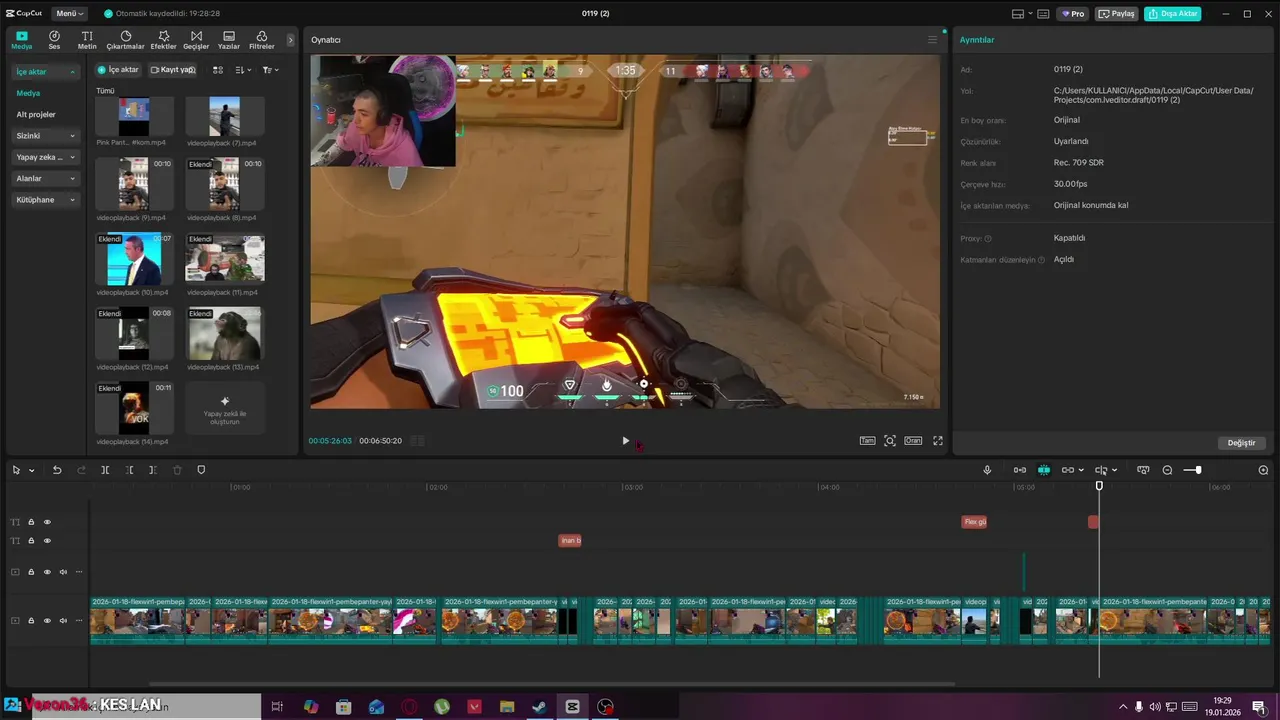1280x720 pixels.
Task: Open the Metin text tab
Action: (x=87, y=40)
